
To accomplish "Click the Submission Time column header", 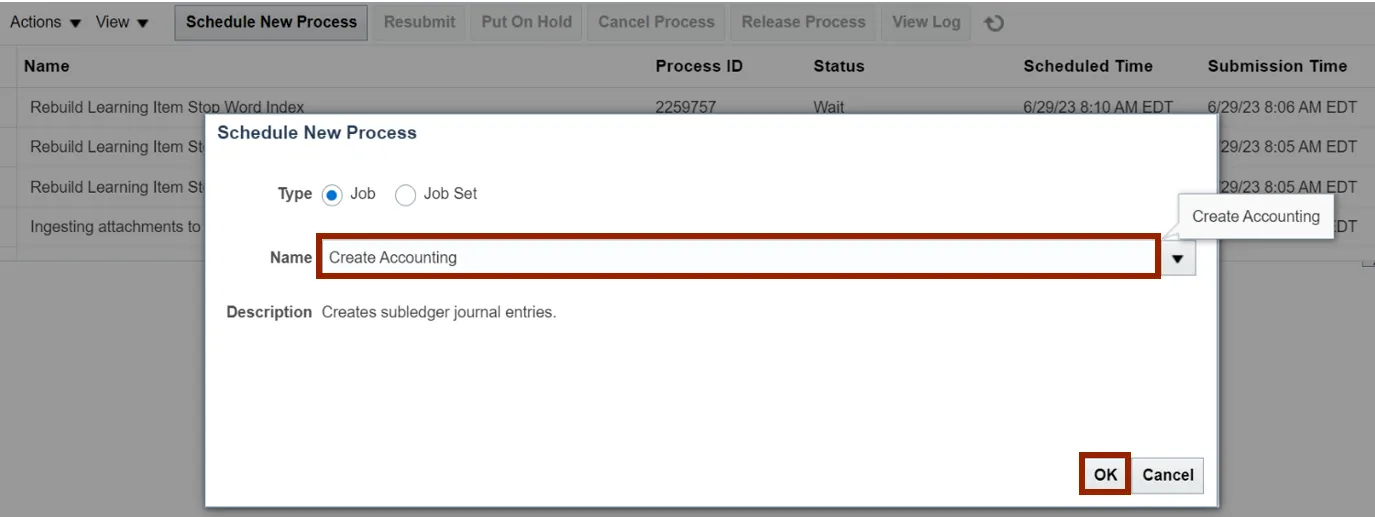I will (x=1277, y=66).
